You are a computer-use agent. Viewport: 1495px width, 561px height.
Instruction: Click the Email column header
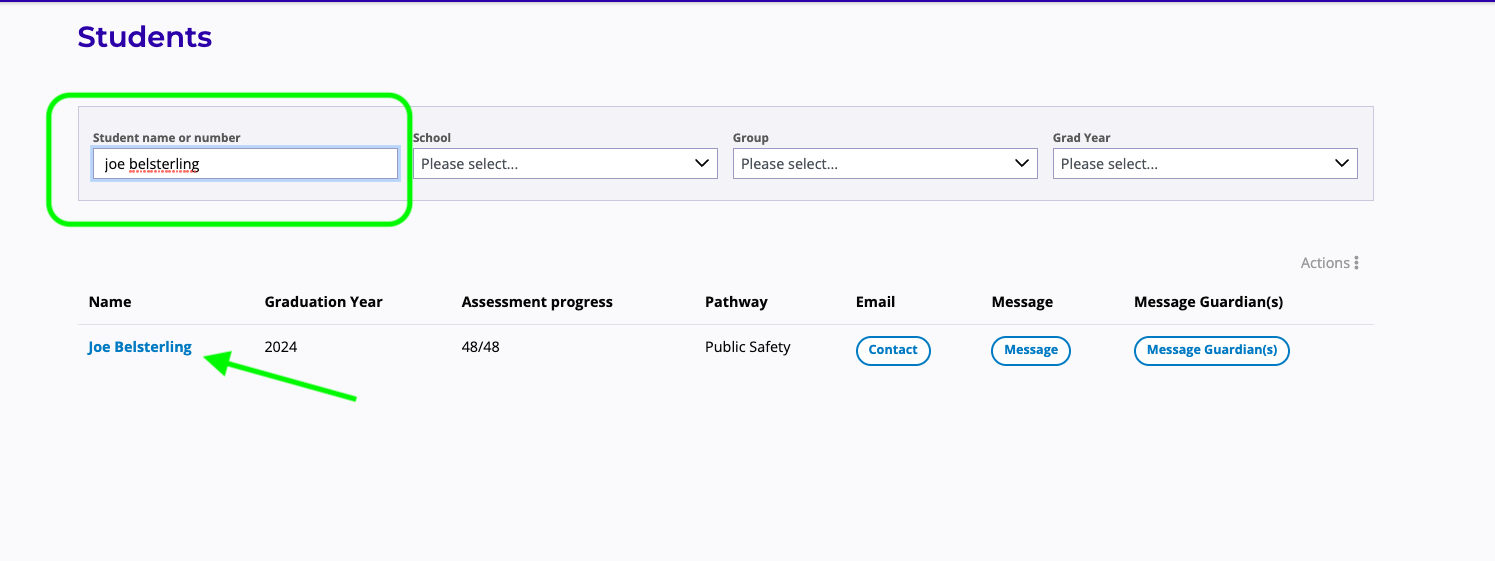pos(875,302)
